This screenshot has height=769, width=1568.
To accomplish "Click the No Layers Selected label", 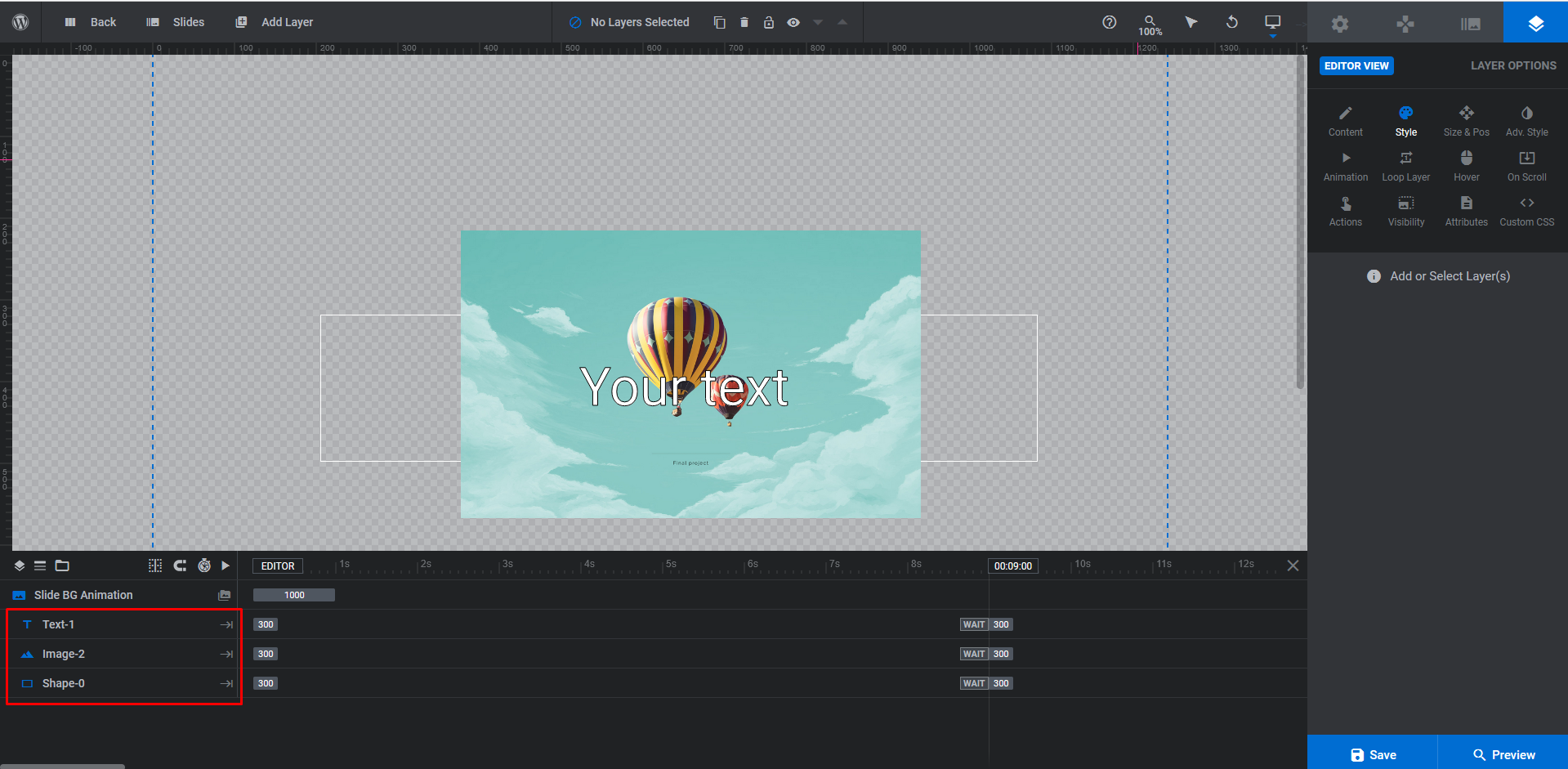I will [640, 22].
